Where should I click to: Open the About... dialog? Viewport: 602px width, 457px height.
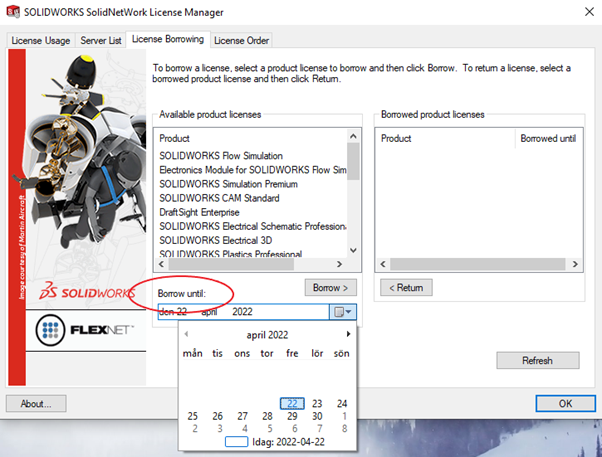pyautogui.click(x=36, y=404)
